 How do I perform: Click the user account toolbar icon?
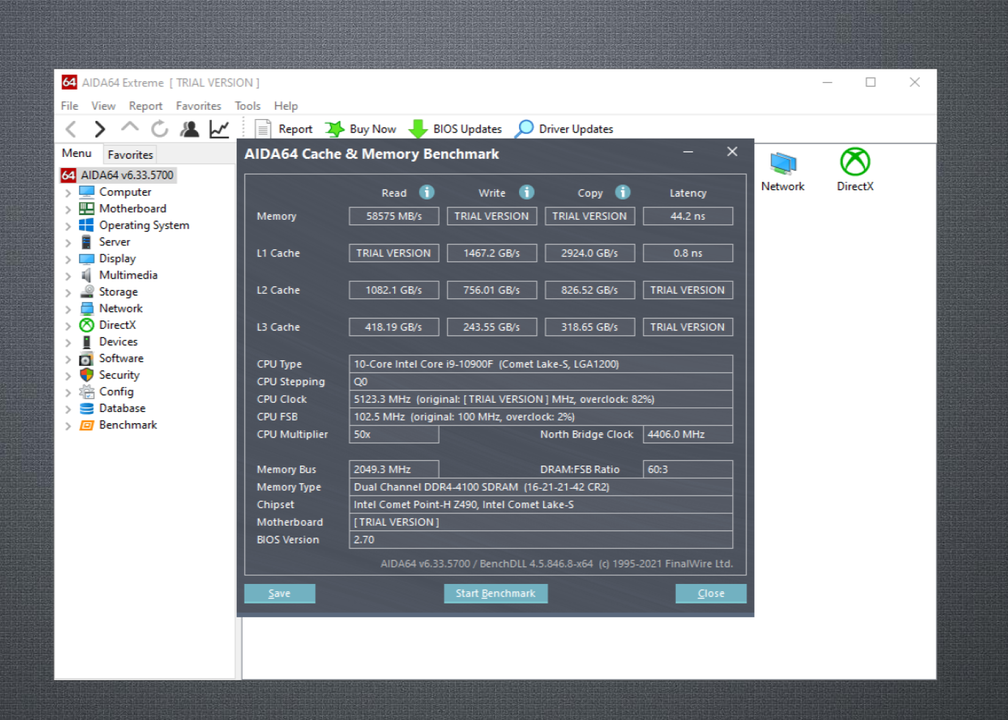pos(190,128)
